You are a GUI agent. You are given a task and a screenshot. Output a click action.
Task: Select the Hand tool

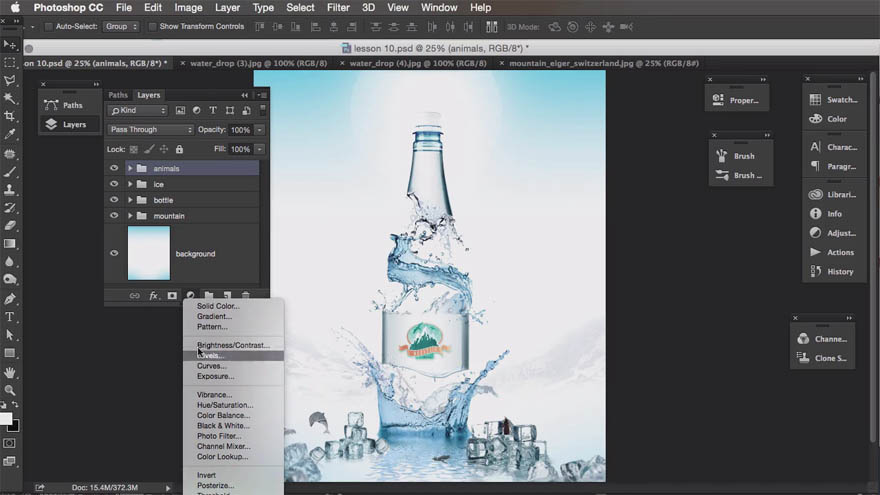[10, 372]
